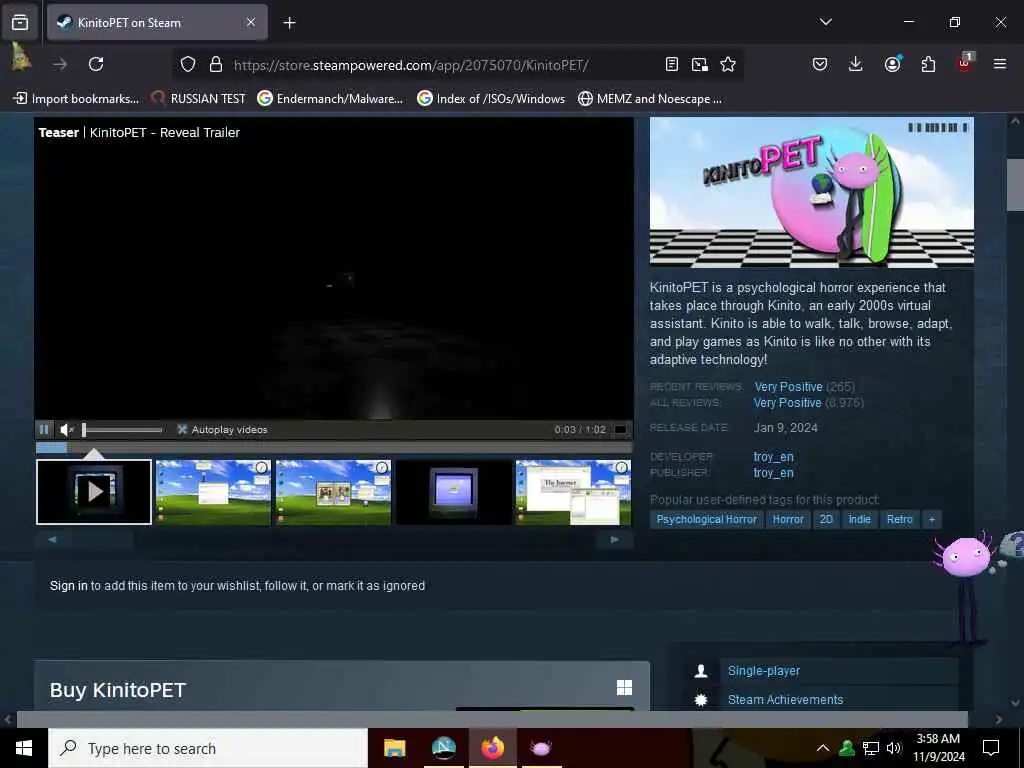Switch the trailer to fullscreen
Screen dimensions: 1024x768
click(620, 430)
